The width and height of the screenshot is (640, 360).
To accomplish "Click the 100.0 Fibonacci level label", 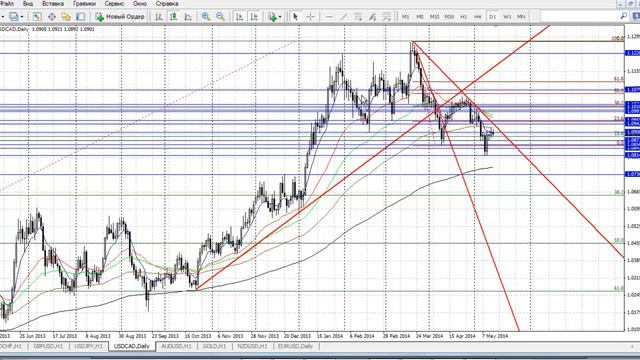I will point(618,38).
